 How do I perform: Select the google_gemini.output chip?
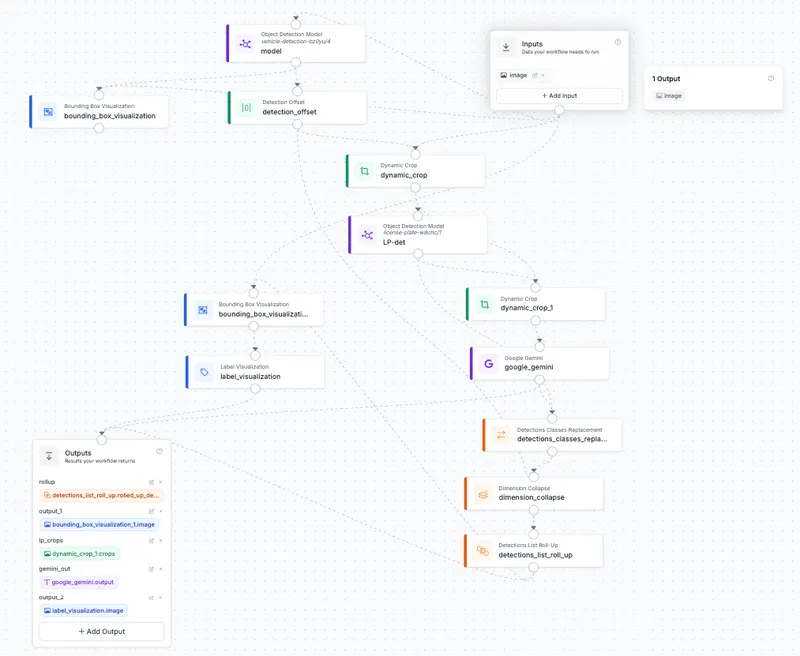pos(79,582)
